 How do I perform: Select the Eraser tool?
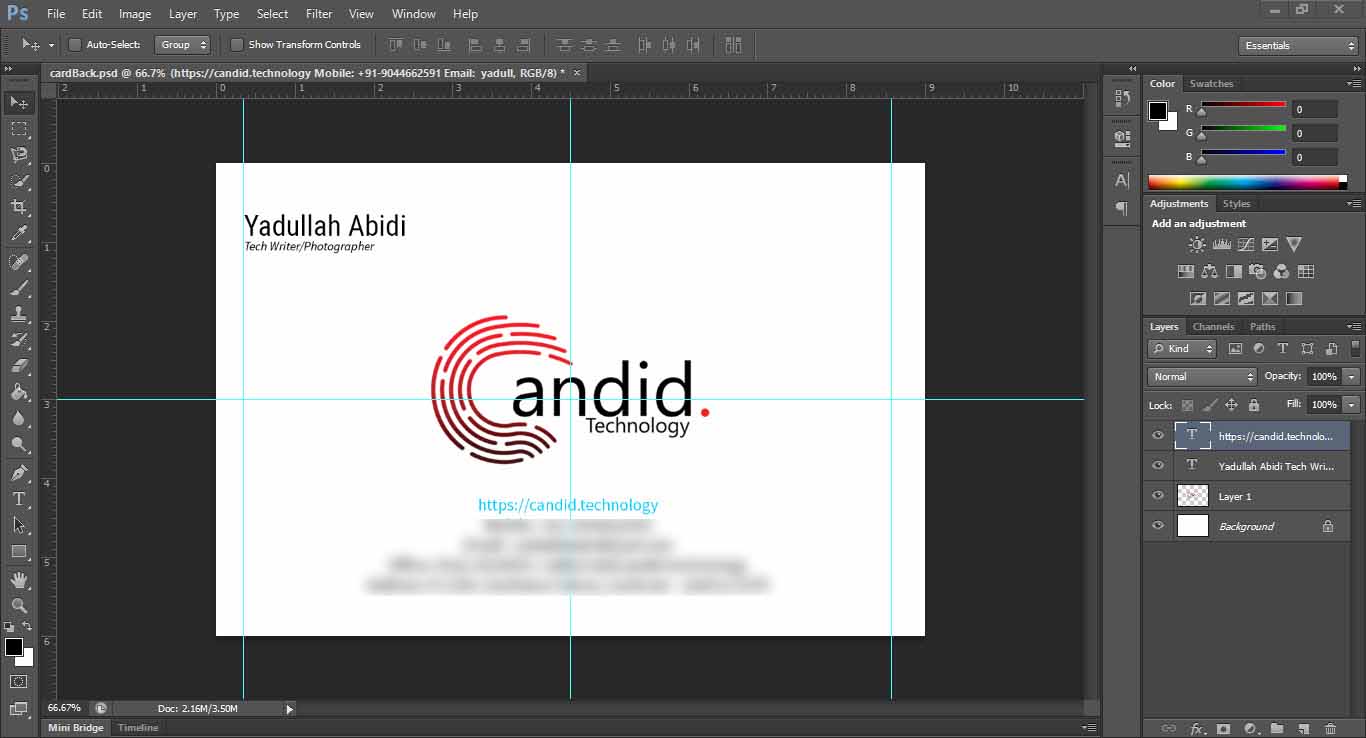[x=19, y=366]
